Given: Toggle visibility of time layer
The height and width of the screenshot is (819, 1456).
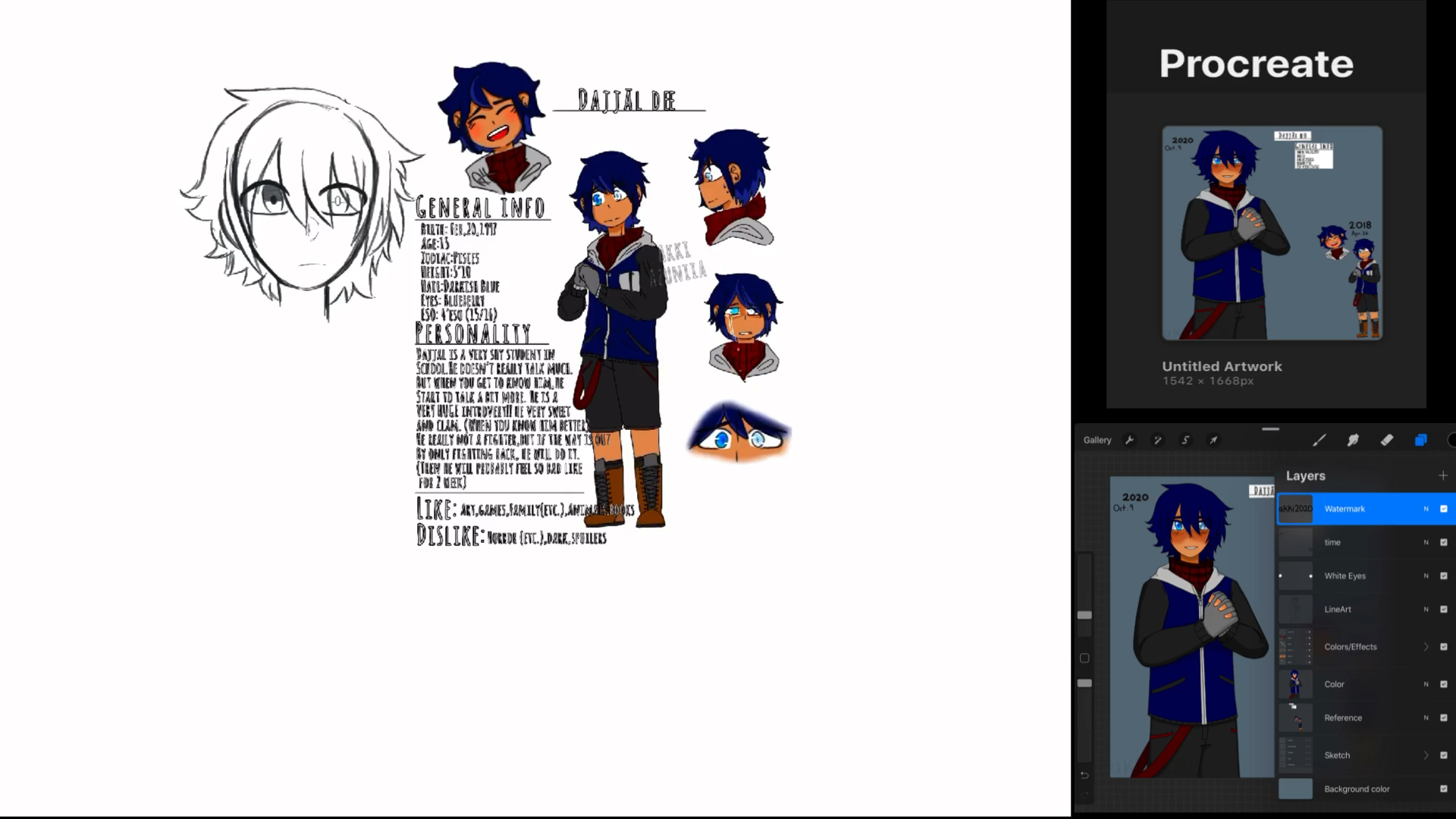Looking at the screenshot, I should point(1444,542).
